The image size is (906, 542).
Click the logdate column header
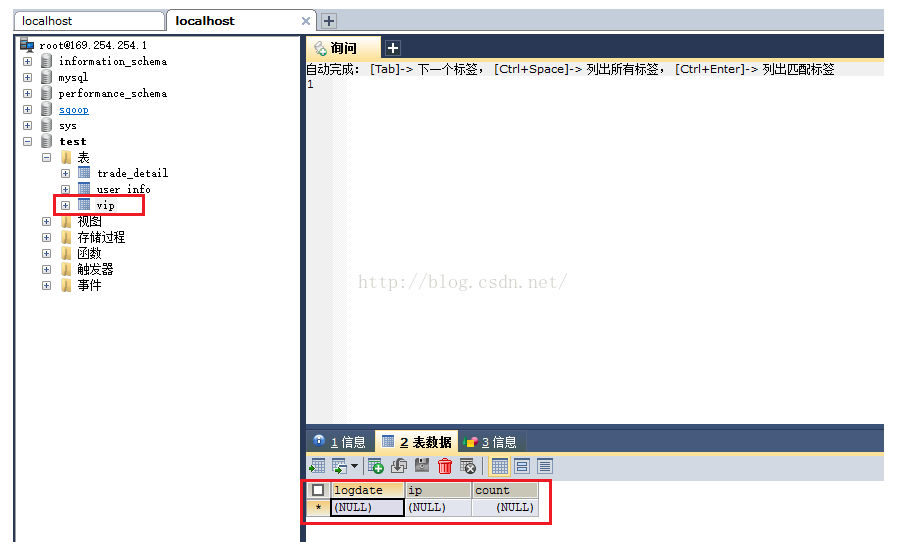tap(368, 490)
